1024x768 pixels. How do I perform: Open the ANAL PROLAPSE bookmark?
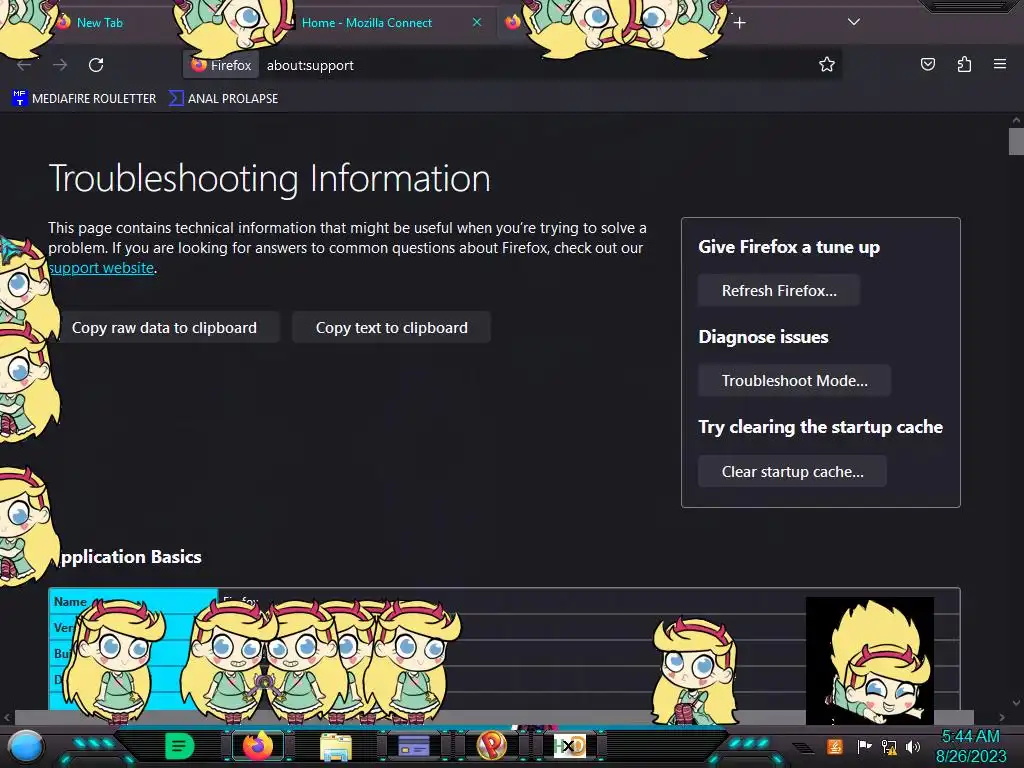[224, 99]
